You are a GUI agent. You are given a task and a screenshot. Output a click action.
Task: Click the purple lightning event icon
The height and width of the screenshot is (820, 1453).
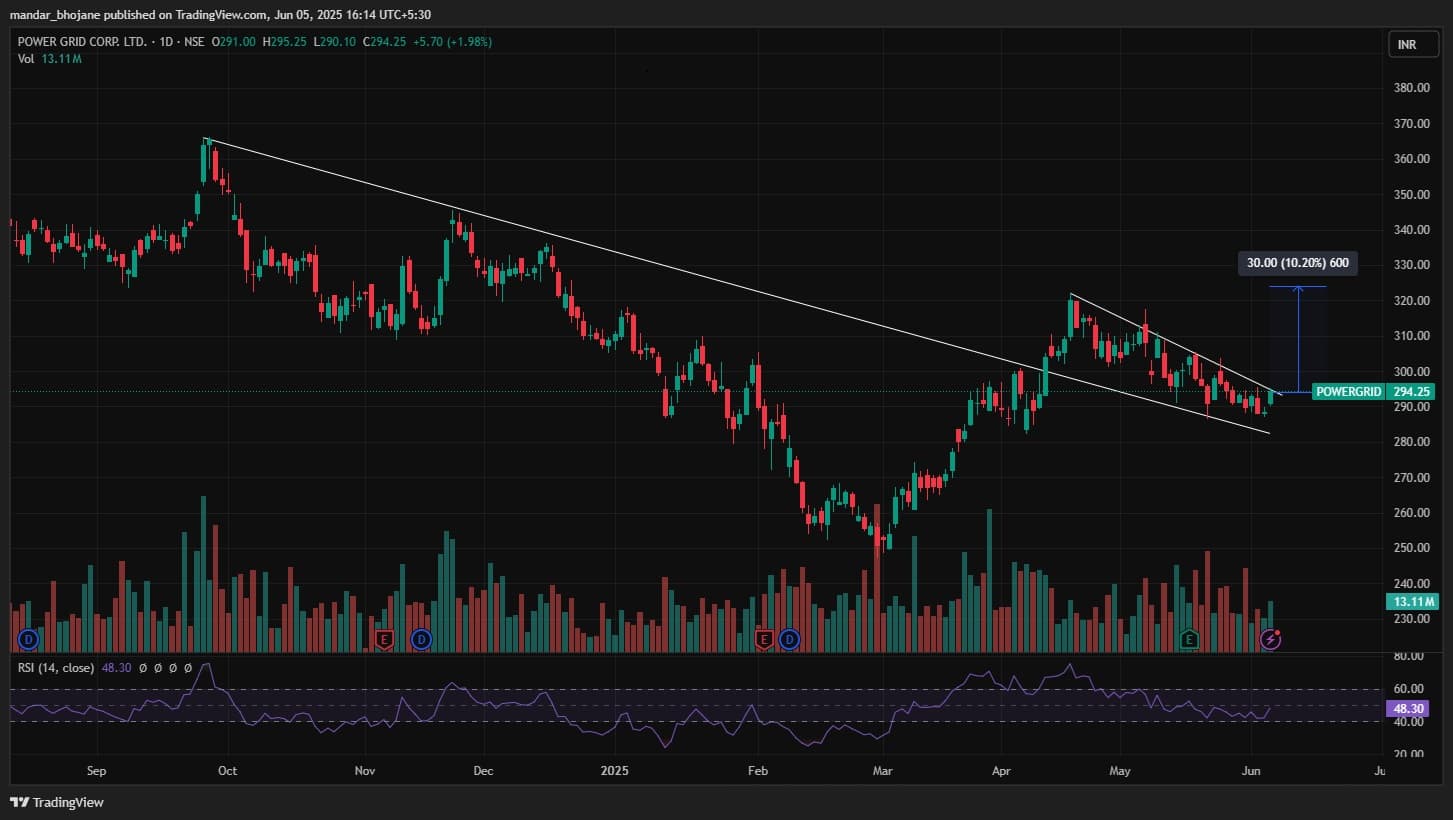click(1270, 638)
